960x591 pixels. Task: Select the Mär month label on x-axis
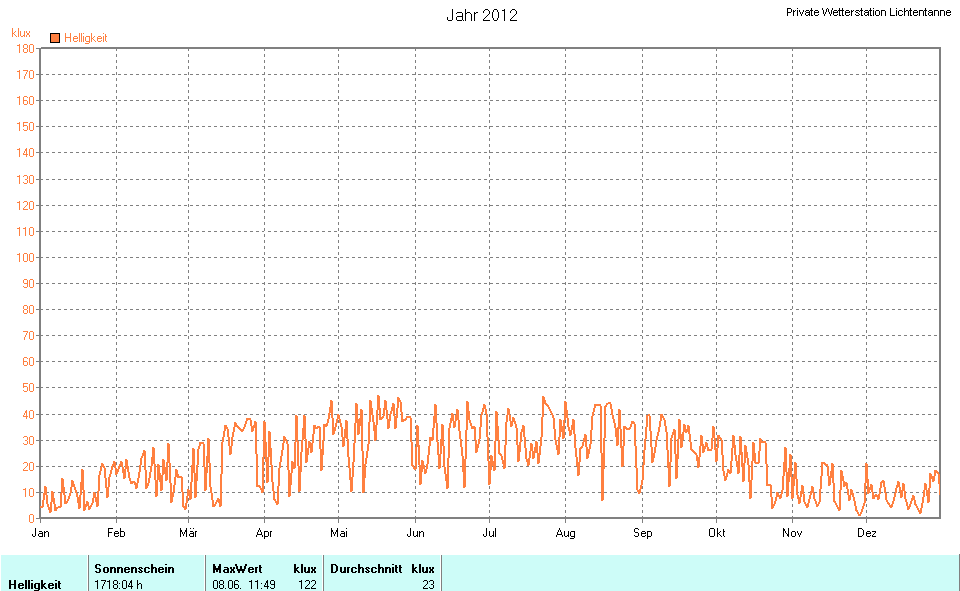click(x=188, y=533)
